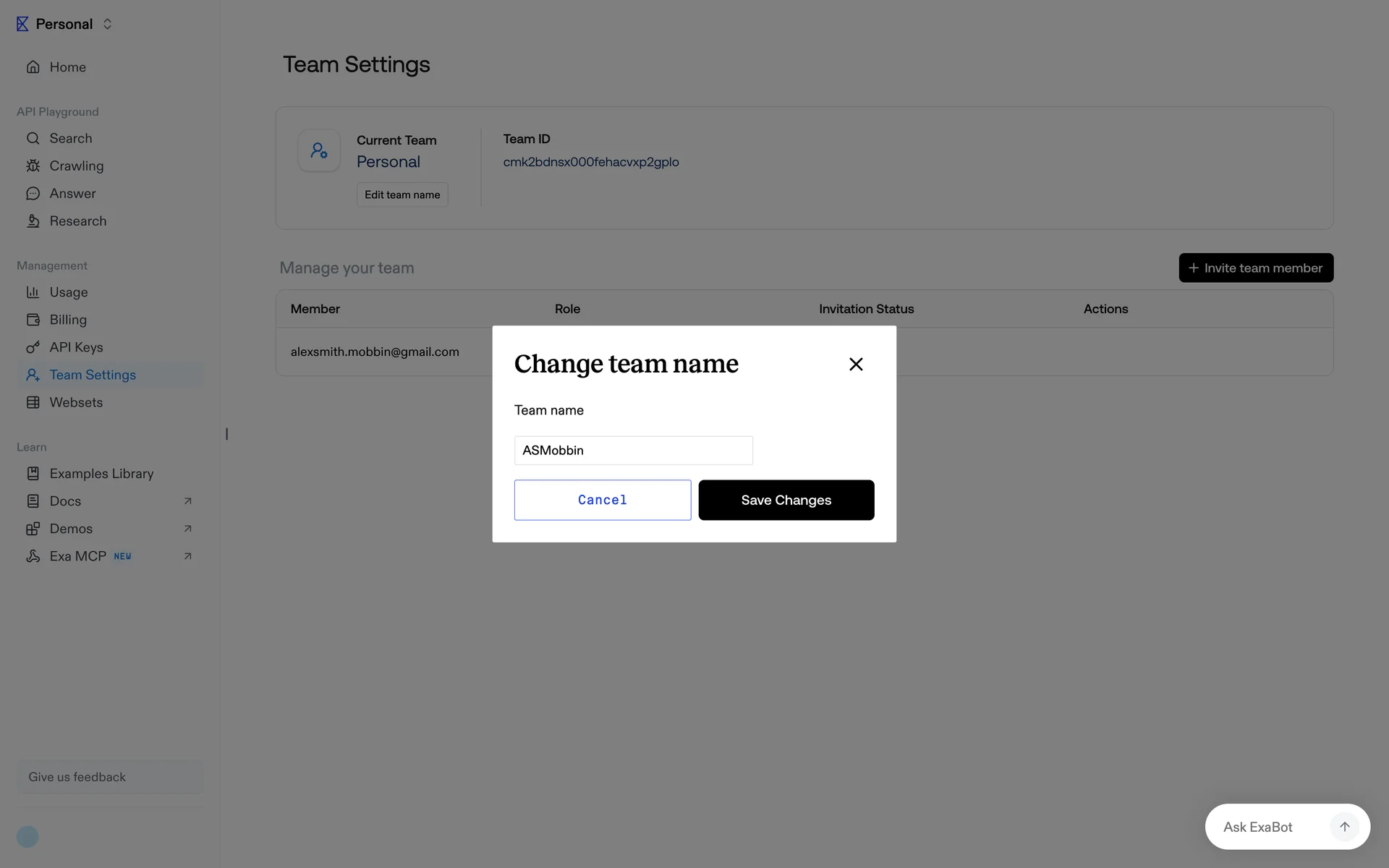Close the Change team name dialog
Viewport: 1389px width, 868px height.
click(x=856, y=365)
